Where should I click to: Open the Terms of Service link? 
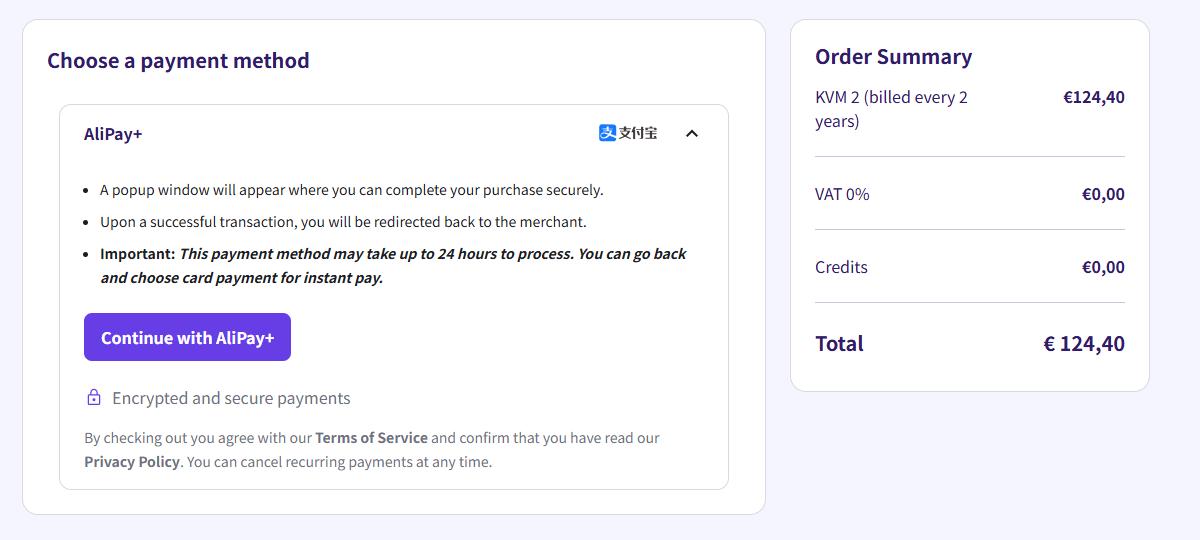[371, 438]
